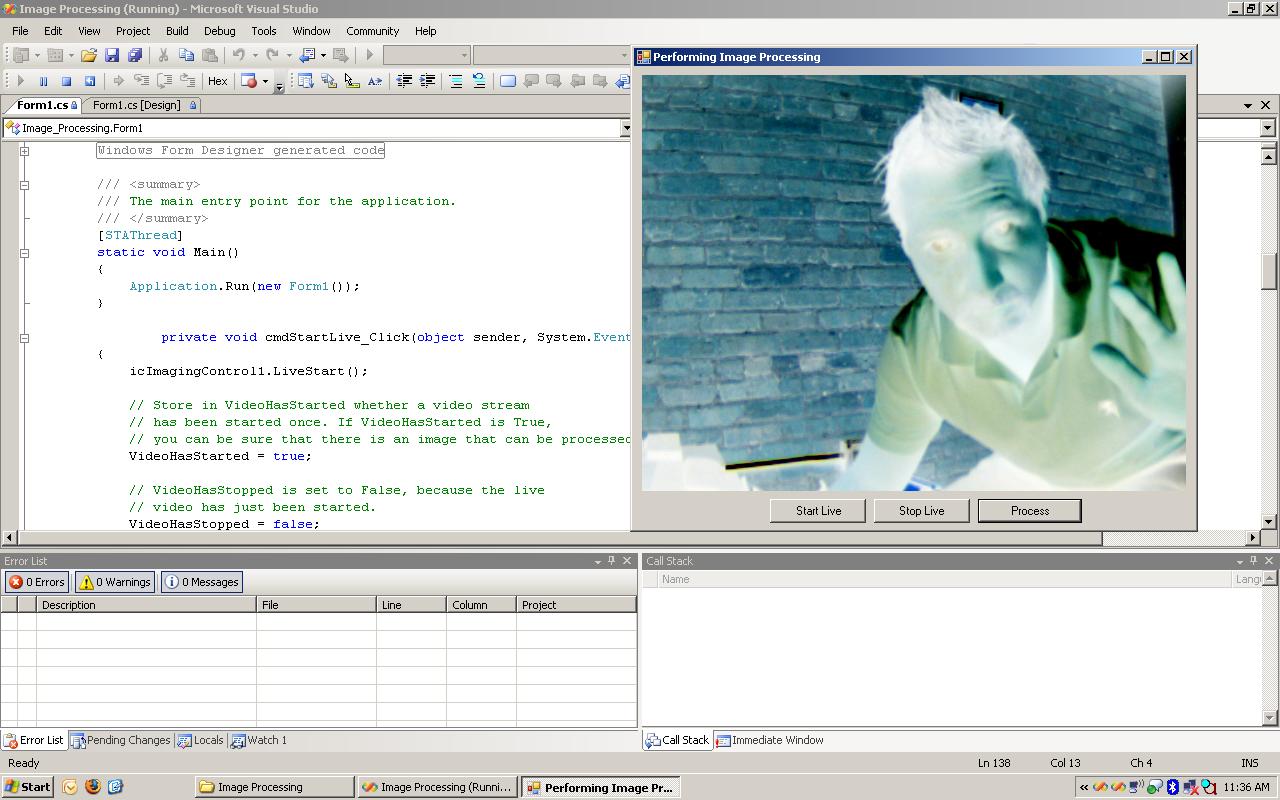Toggle the 0 Errors filter
This screenshot has height=800, width=1280.
click(x=37, y=582)
